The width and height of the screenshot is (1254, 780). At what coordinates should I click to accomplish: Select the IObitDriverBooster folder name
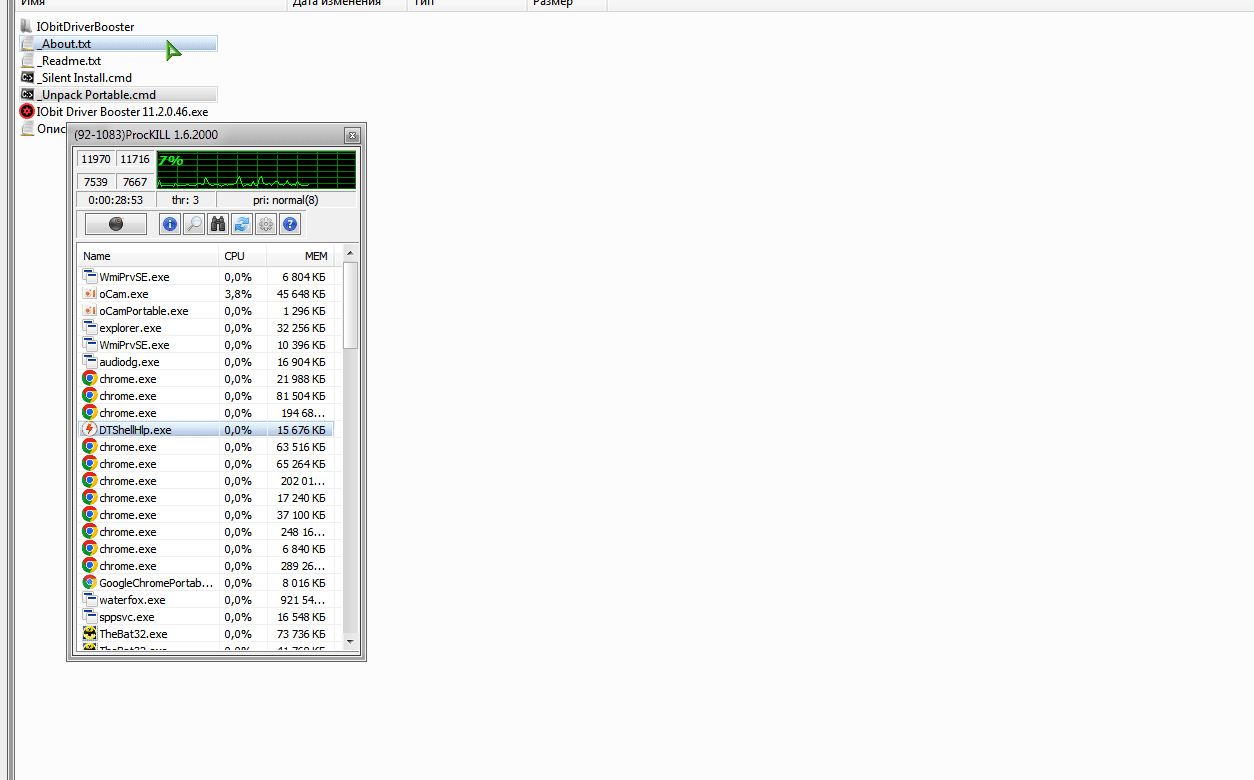pyautogui.click(x=85, y=27)
